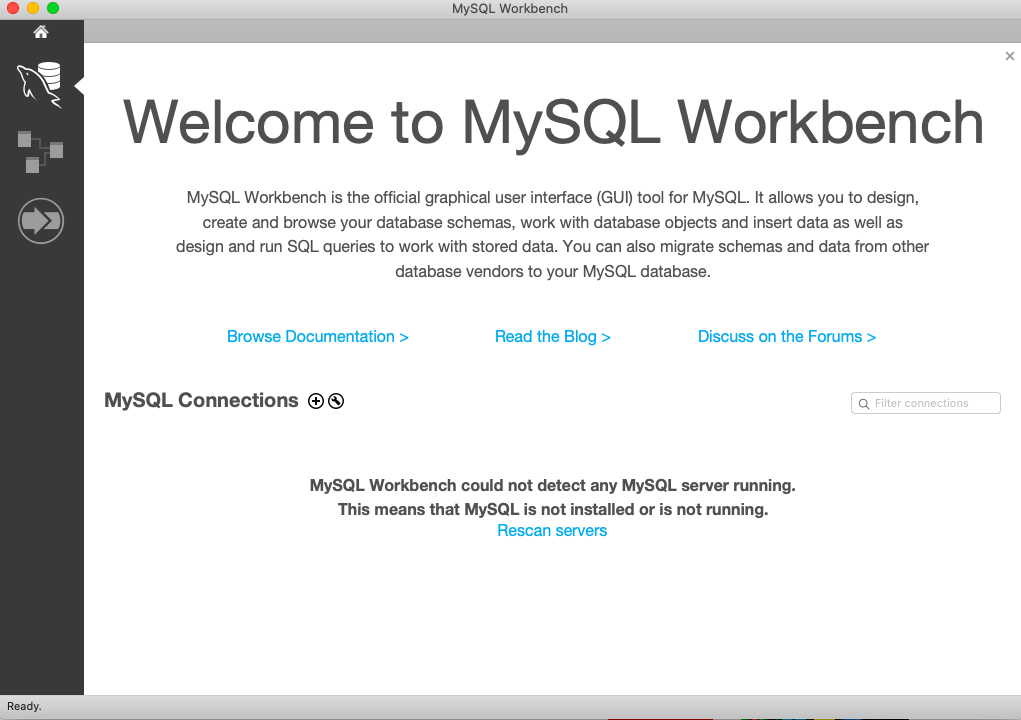Image resolution: width=1021 pixels, height=720 pixels.
Task: Minimize the window with the yellow button
Action: click(x=33, y=6)
